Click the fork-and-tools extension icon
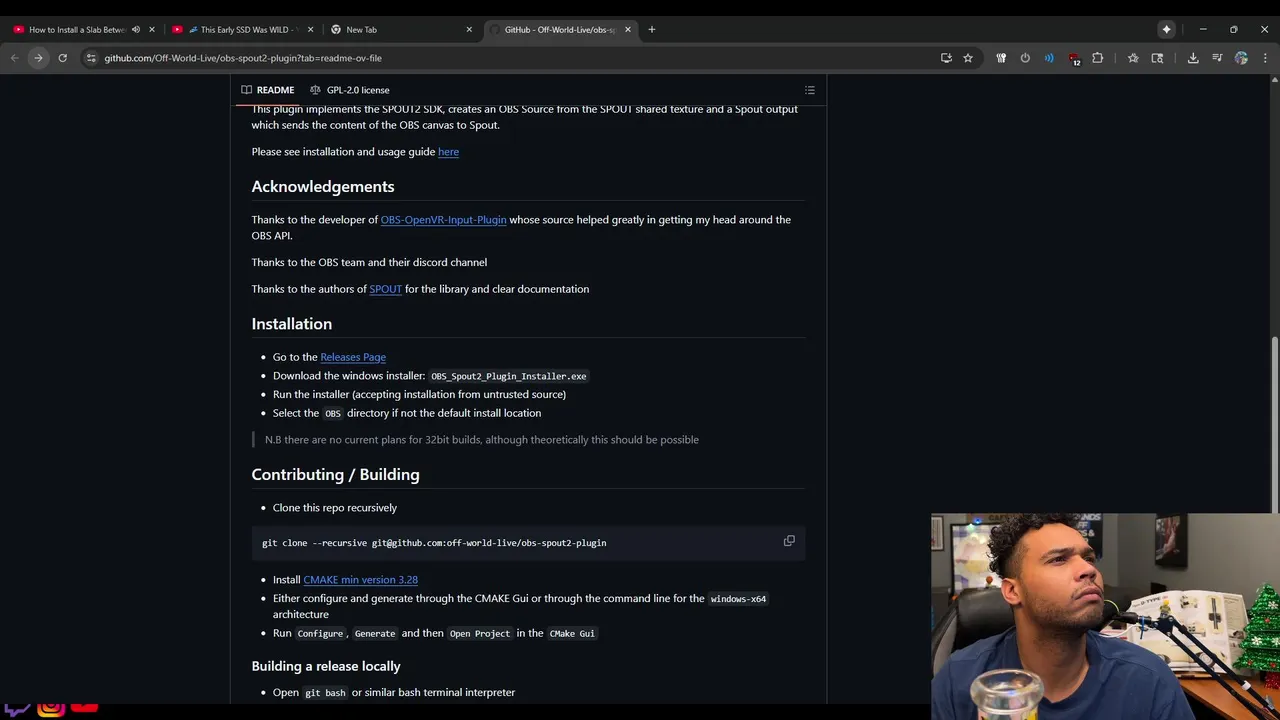 (1001, 58)
